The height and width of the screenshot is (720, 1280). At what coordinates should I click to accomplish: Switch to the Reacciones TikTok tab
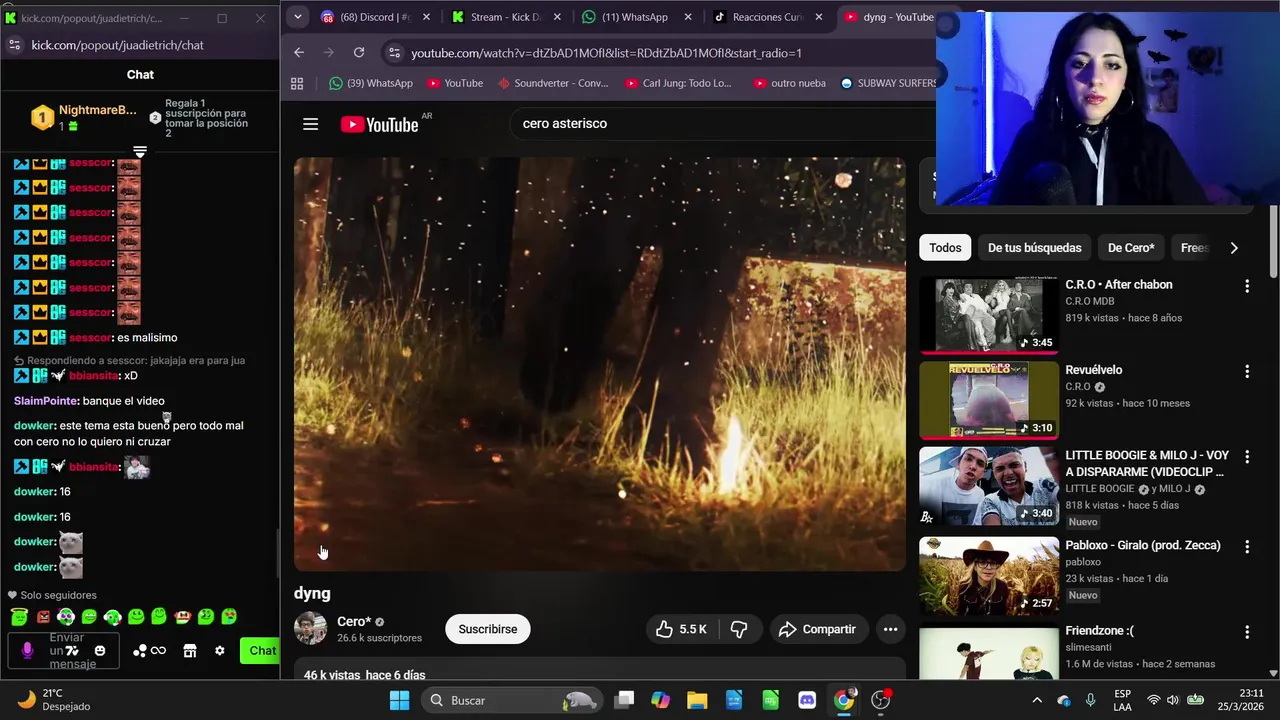tap(767, 17)
